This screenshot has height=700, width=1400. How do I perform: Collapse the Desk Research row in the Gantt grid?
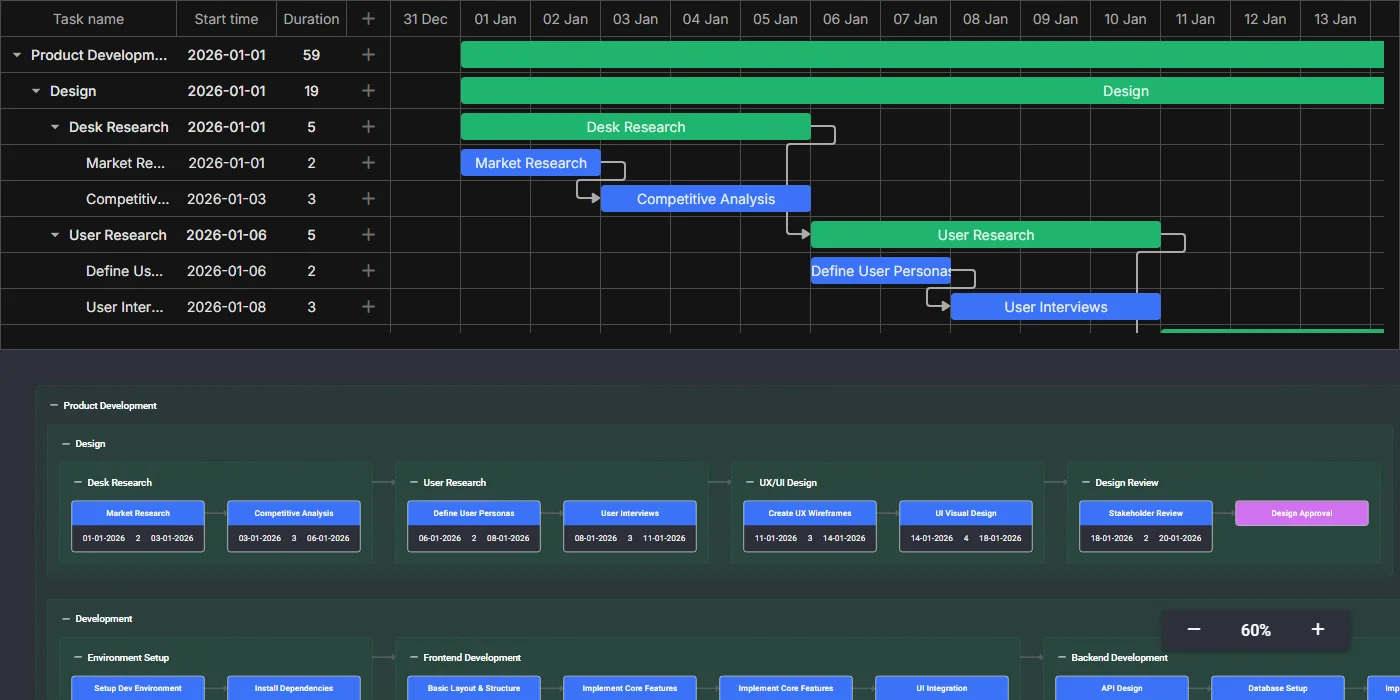click(55, 128)
